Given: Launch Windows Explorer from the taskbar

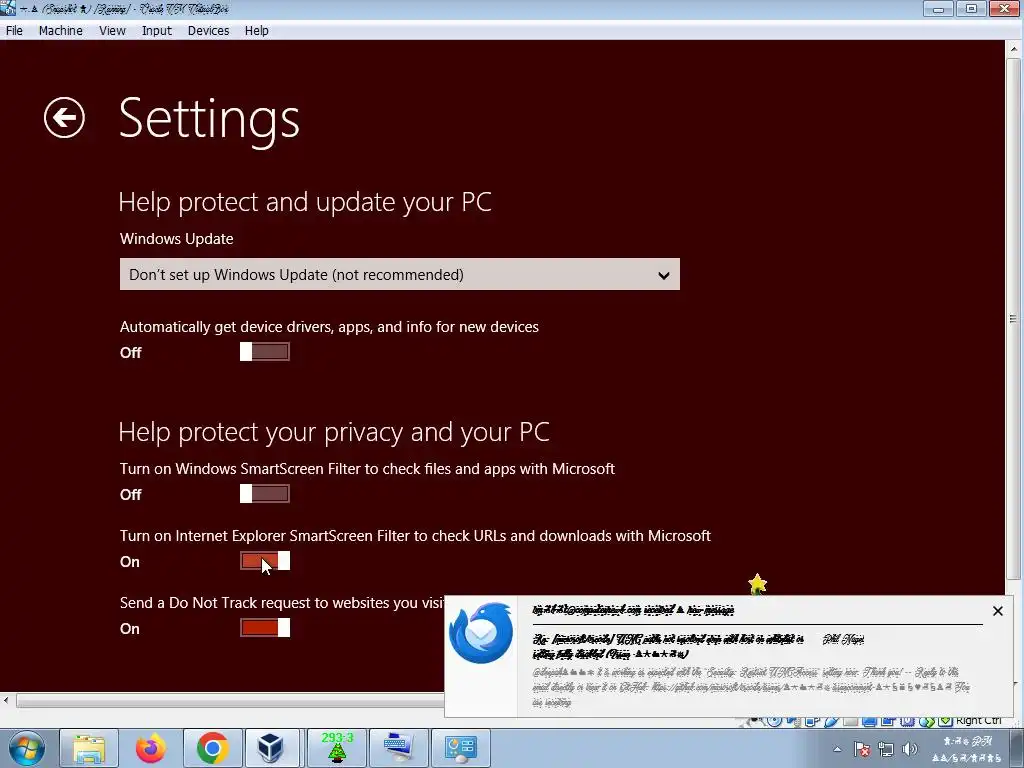Looking at the screenshot, I should (89, 748).
